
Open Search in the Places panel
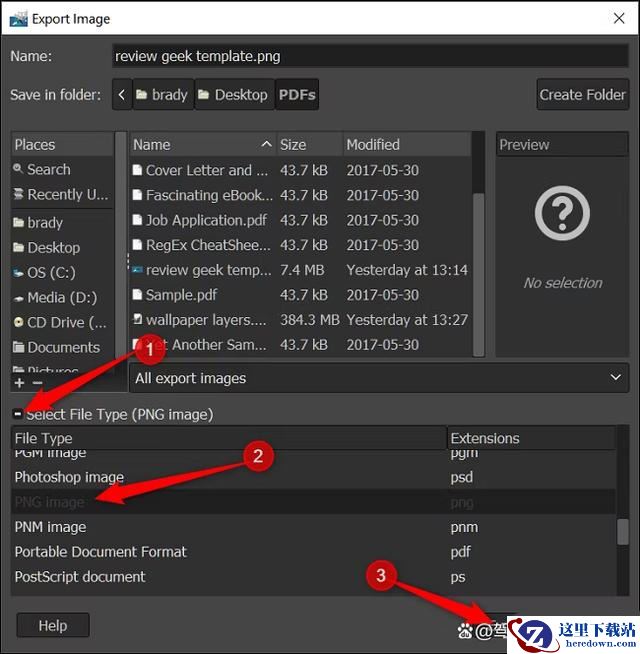coord(62,169)
